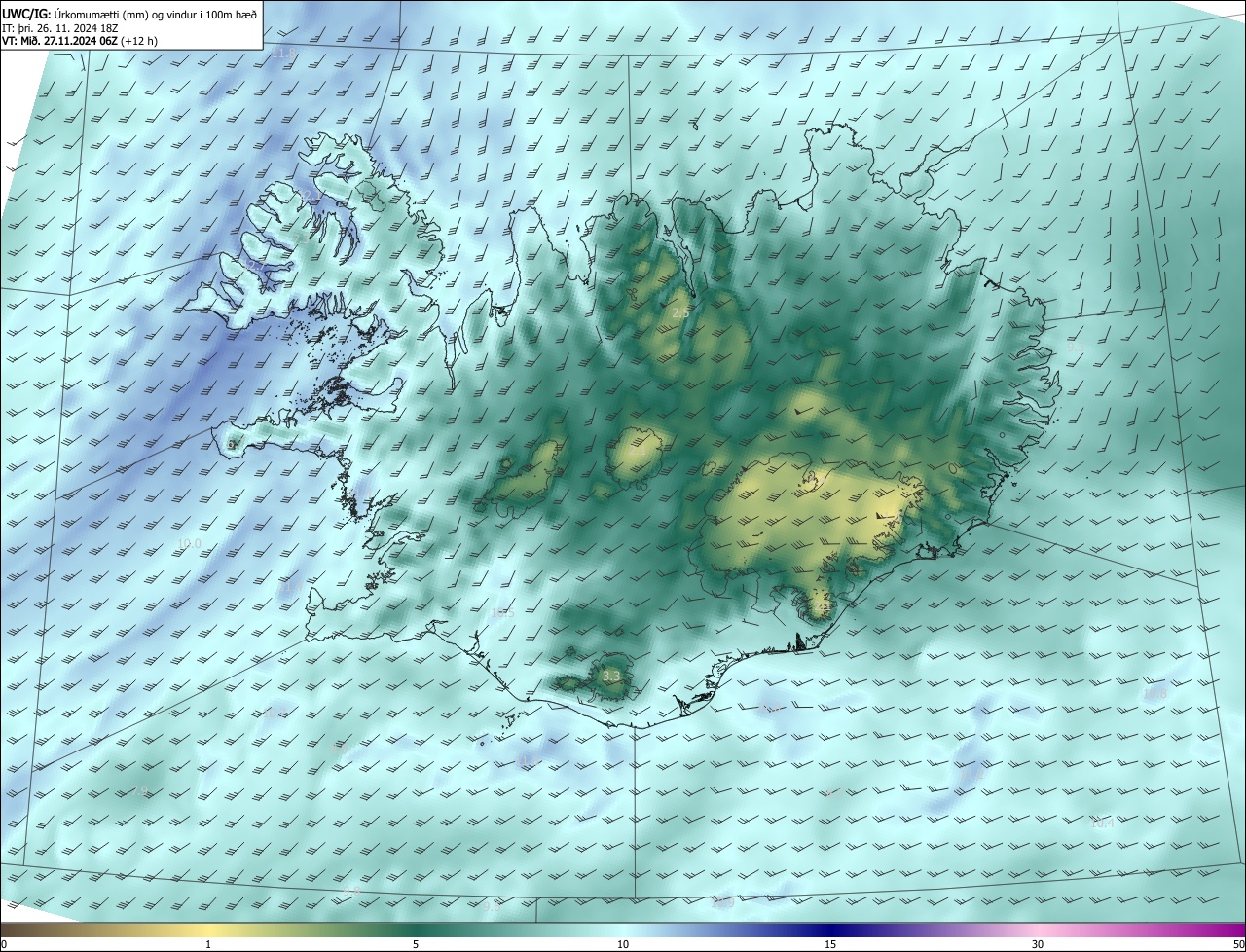Select the 'IT: þri. 26. 11. 2024 18Z' line
1246x952 pixels.
click(x=60, y=27)
